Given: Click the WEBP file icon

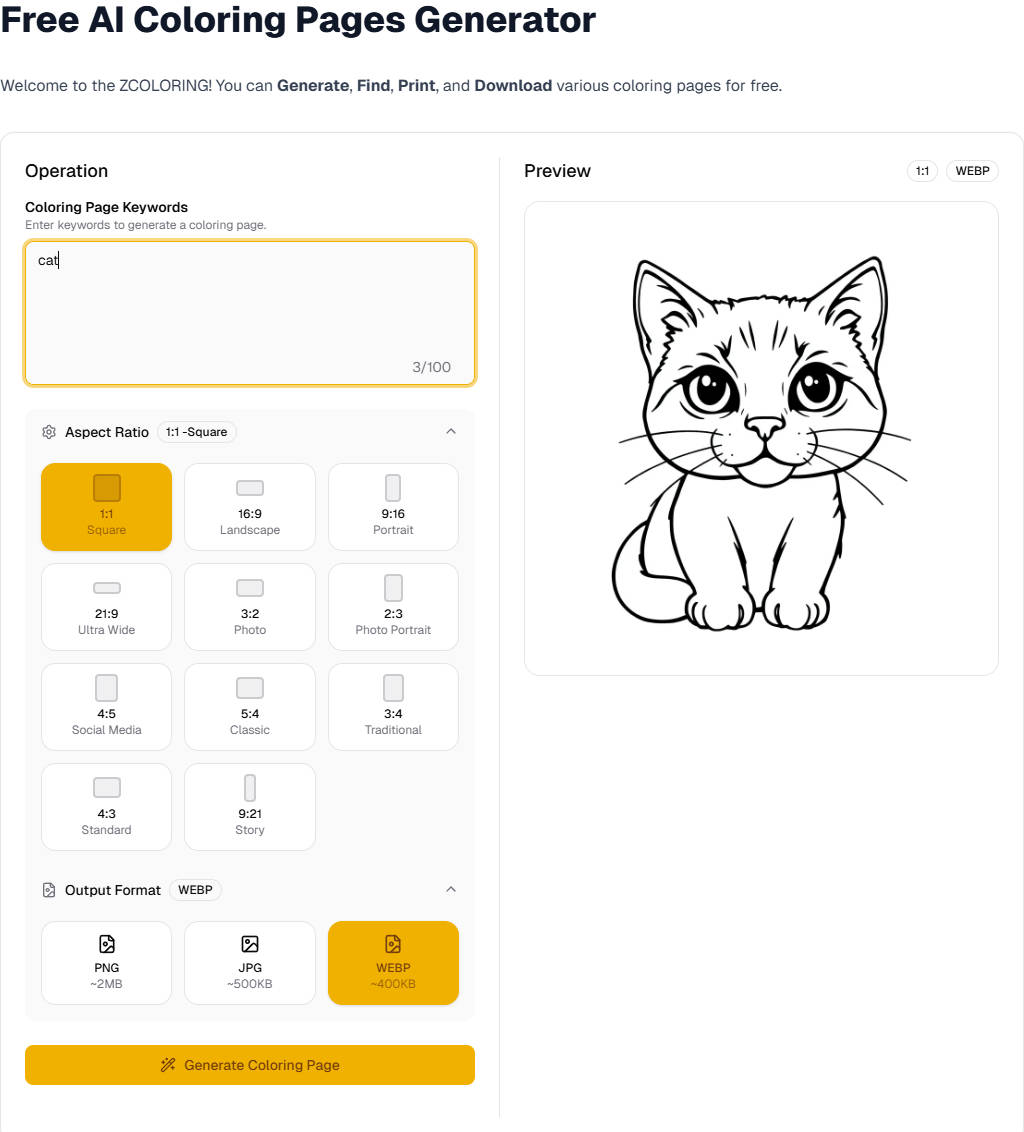Looking at the screenshot, I should (393, 944).
